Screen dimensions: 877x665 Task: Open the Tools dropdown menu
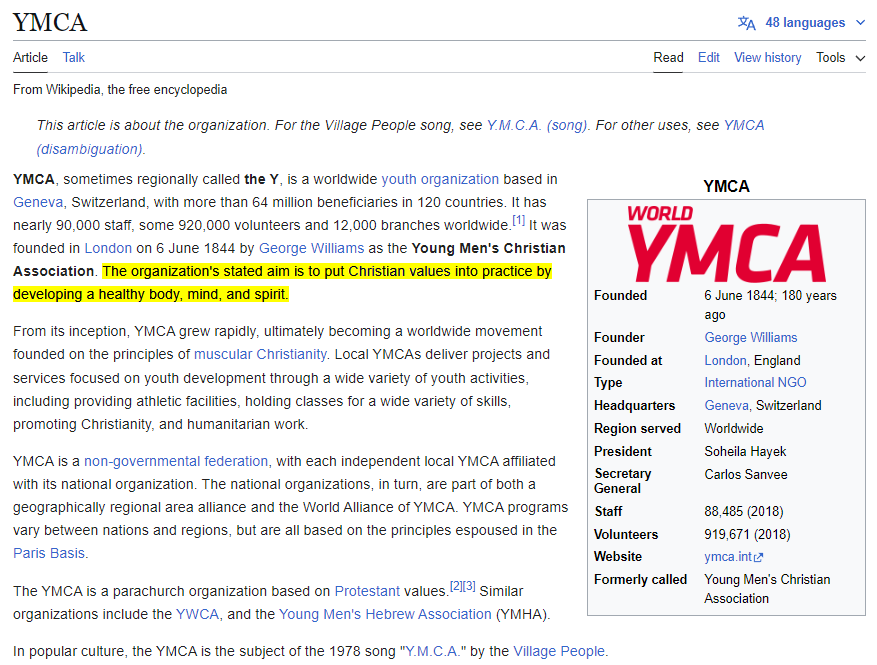pos(840,58)
